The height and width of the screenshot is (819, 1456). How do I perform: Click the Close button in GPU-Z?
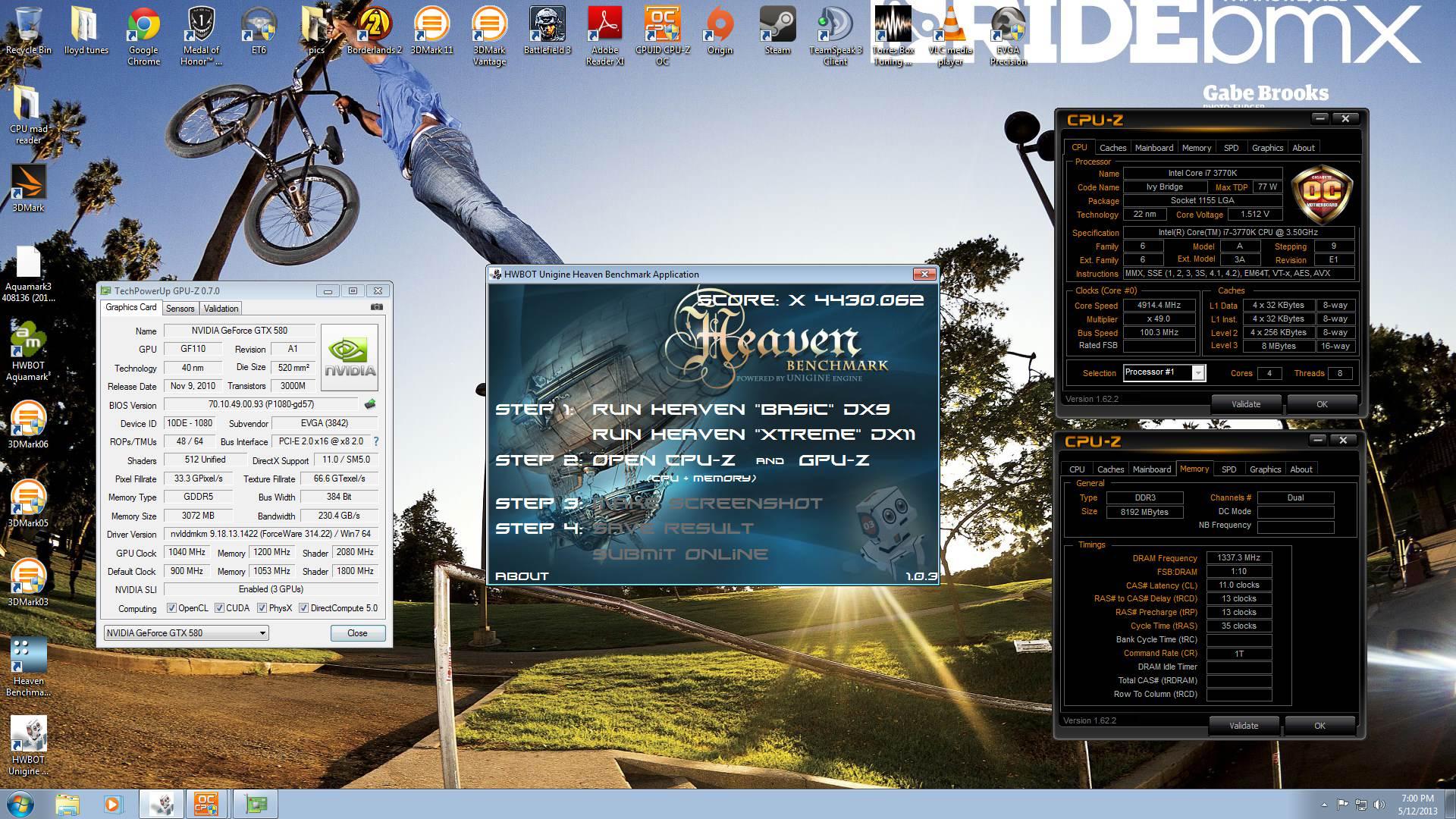[x=357, y=633]
